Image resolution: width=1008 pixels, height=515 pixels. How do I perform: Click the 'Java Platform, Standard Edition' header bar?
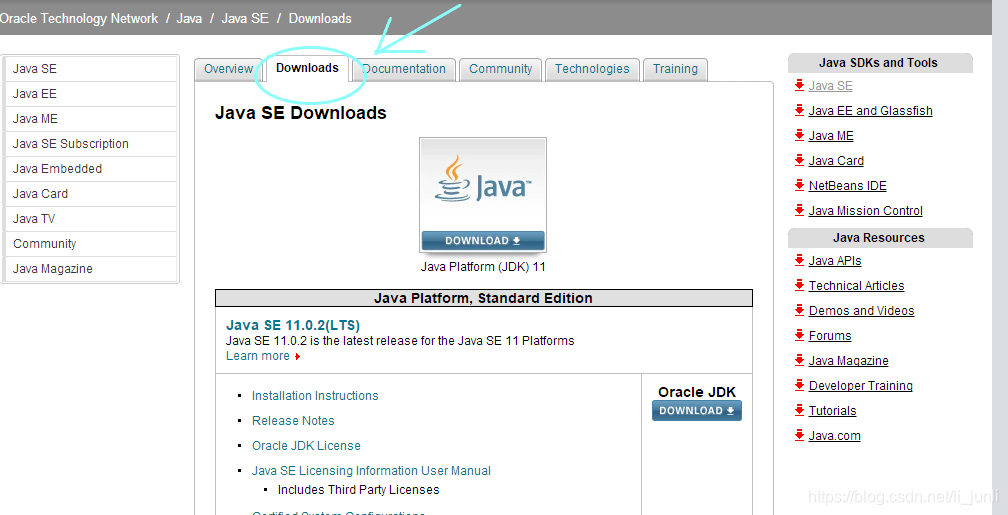483,298
